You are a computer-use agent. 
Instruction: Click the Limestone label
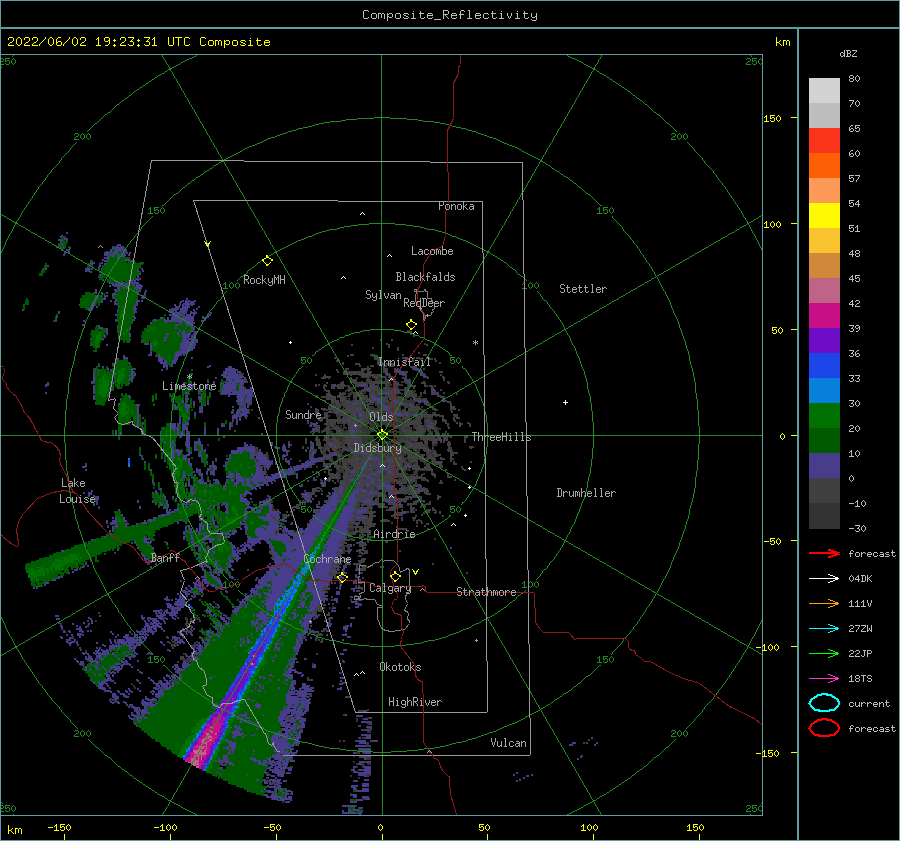[x=189, y=386]
